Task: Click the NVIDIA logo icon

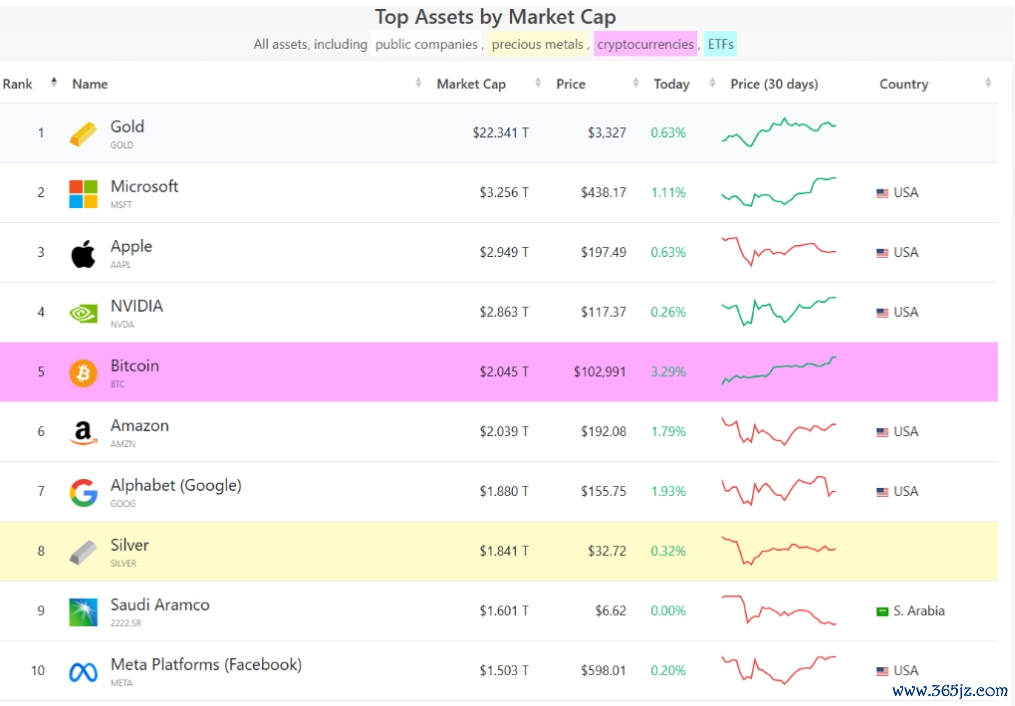Action: coord(83,314)
